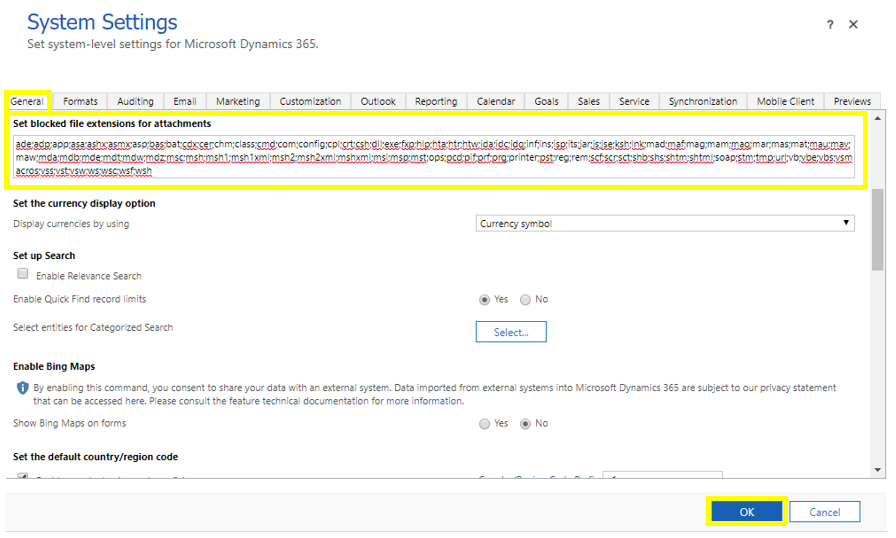Select Yes for Quick Find record limits

point(485,300)
